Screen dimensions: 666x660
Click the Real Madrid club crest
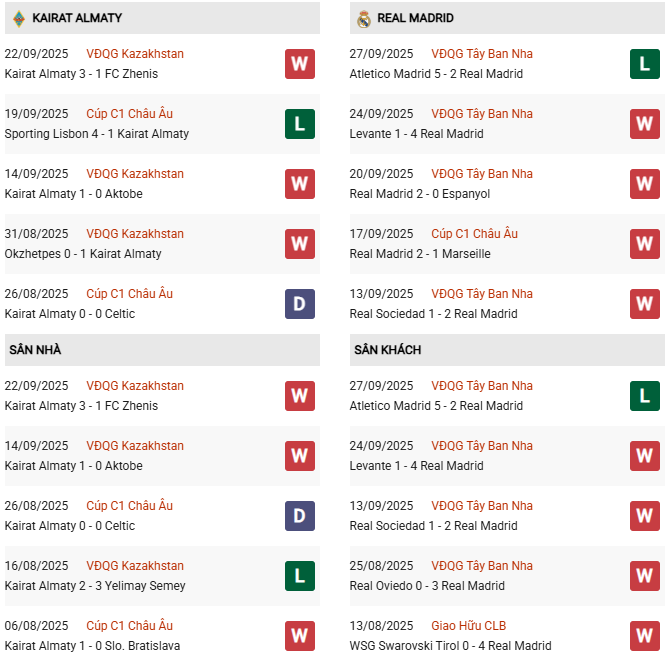(x=364, y=18)
